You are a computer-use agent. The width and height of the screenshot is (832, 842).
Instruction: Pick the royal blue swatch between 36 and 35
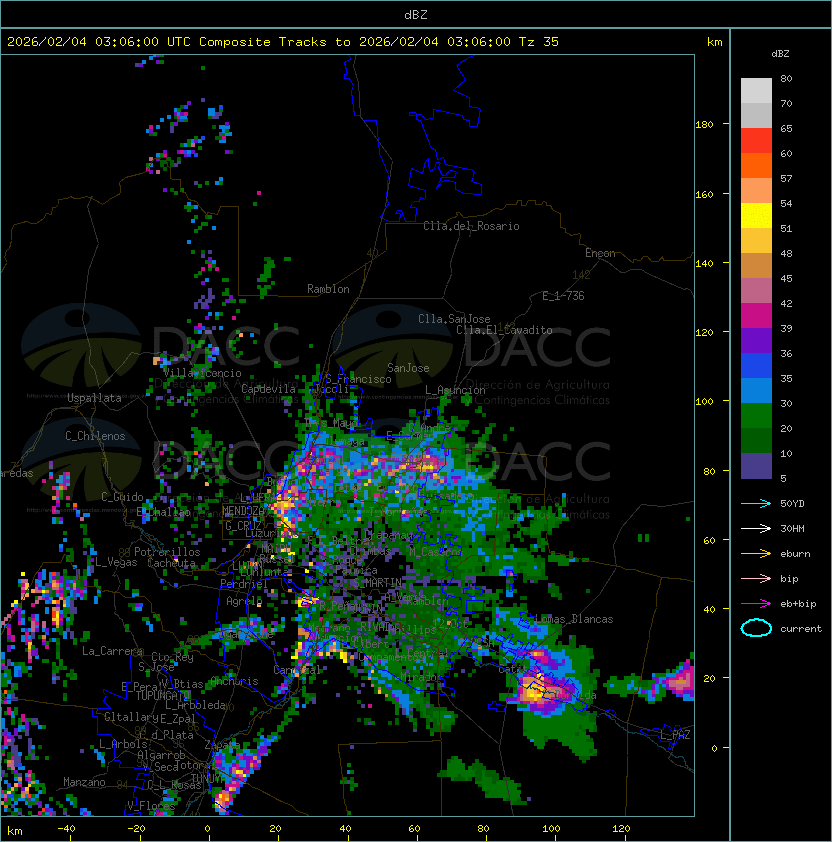click(756, 366)
